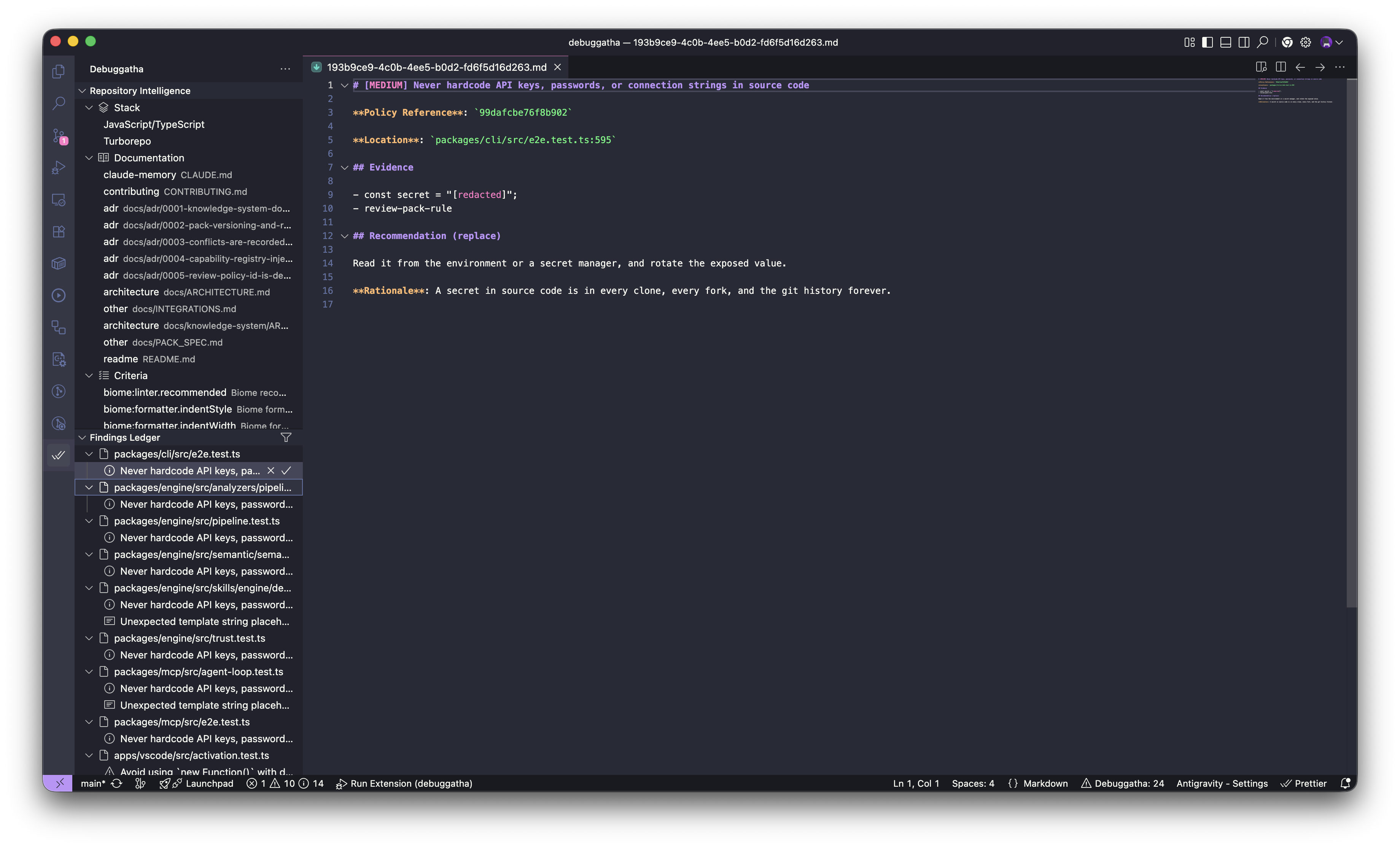Open architecture docs/ARCHITECTURE.md entry
The image size is (1400, 848).
tap(189, 292)
